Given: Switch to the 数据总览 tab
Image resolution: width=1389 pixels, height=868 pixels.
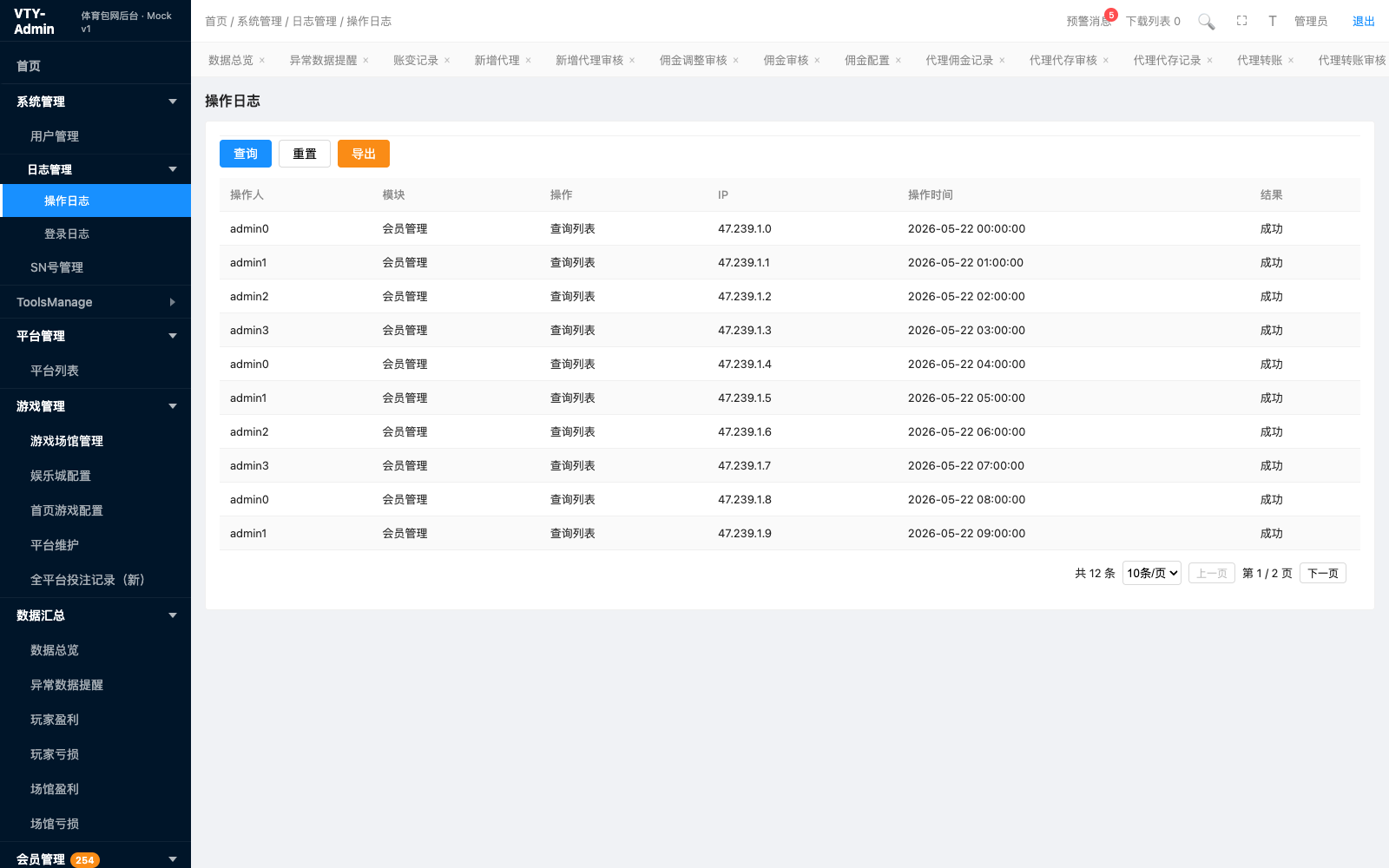Looking at the screenshot, I should click(231, 61).
